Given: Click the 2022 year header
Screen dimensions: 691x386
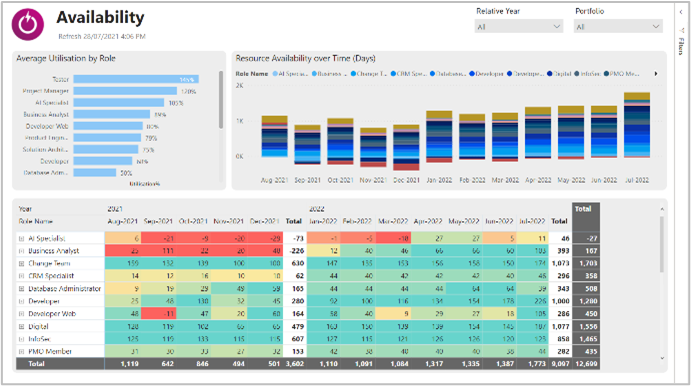Looking at the screenshot, I should [x=316, y=209].
